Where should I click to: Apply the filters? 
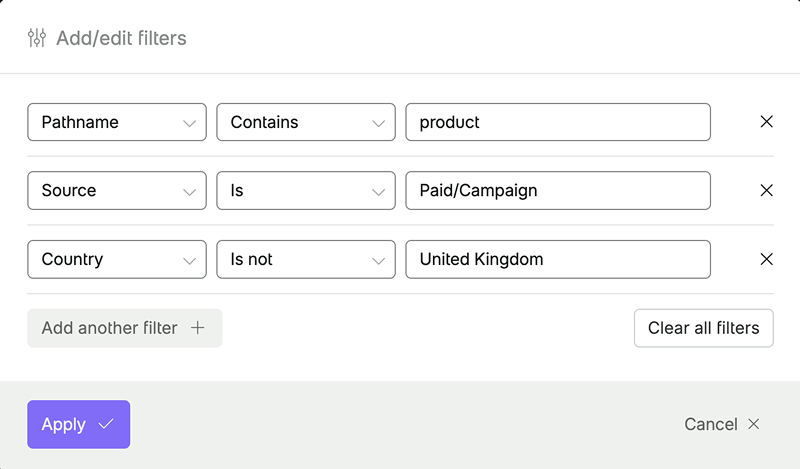pyautogui.click(x=78, y=424)
